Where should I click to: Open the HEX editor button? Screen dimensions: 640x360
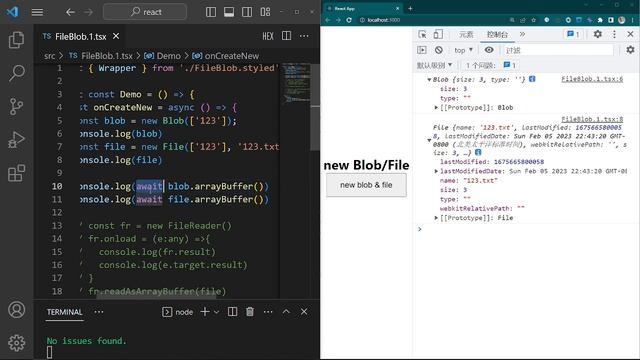tap(268, 36)
